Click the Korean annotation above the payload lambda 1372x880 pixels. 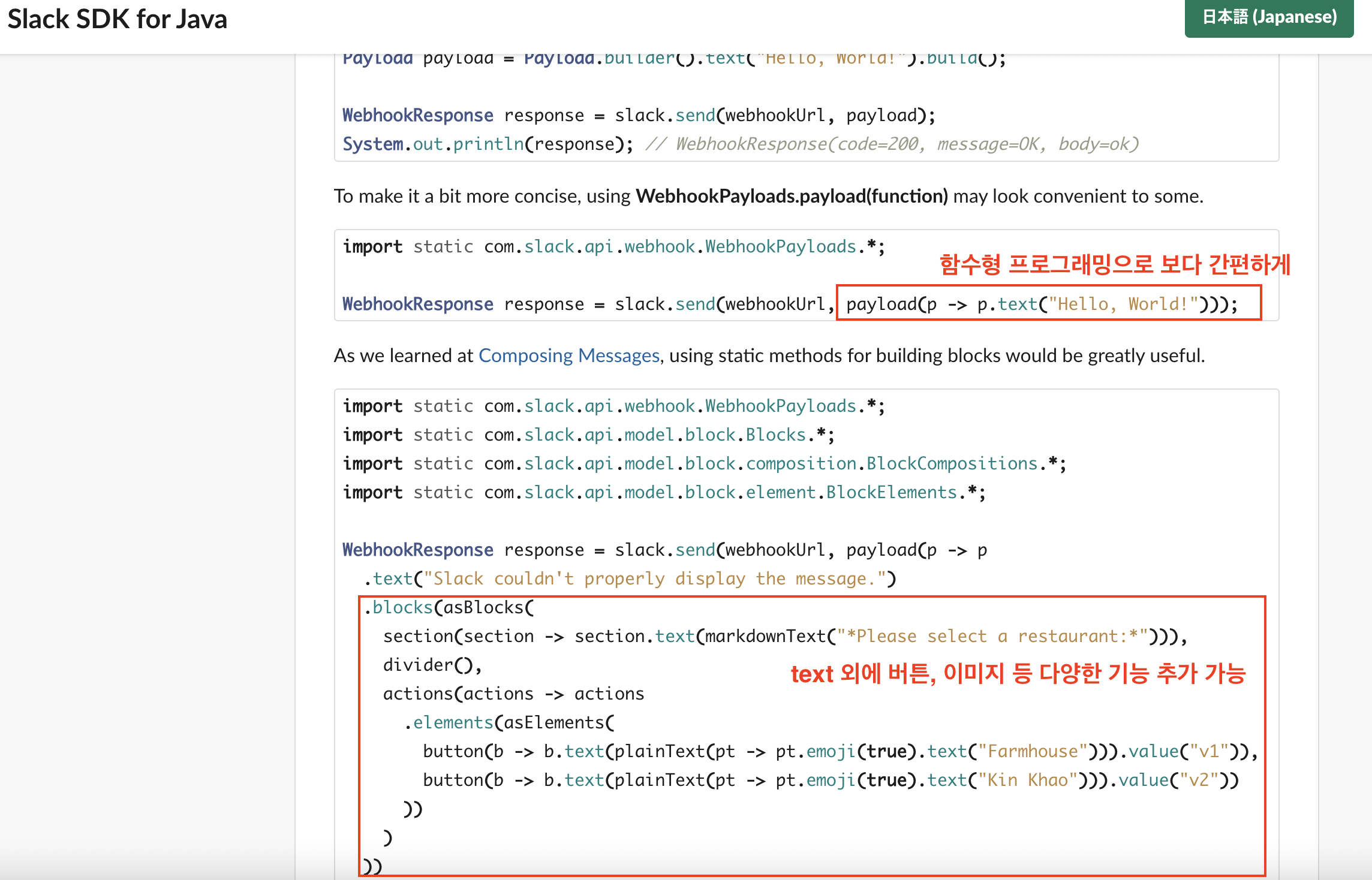click(x=1114, y=264)
